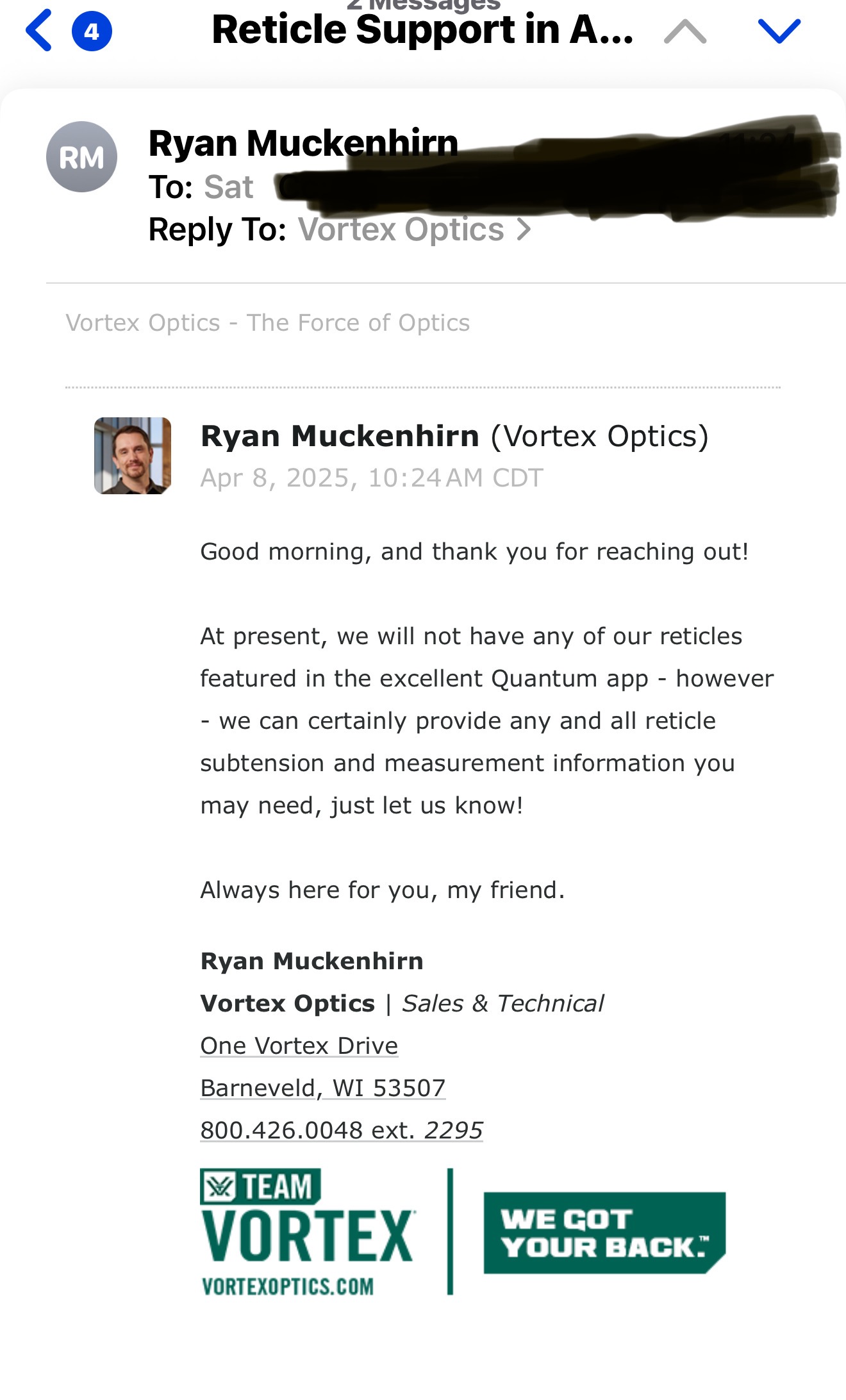Open Ryan Muckenhirn's profile photo
This screenshot has height=1400, width=846.
click(133, 456)
